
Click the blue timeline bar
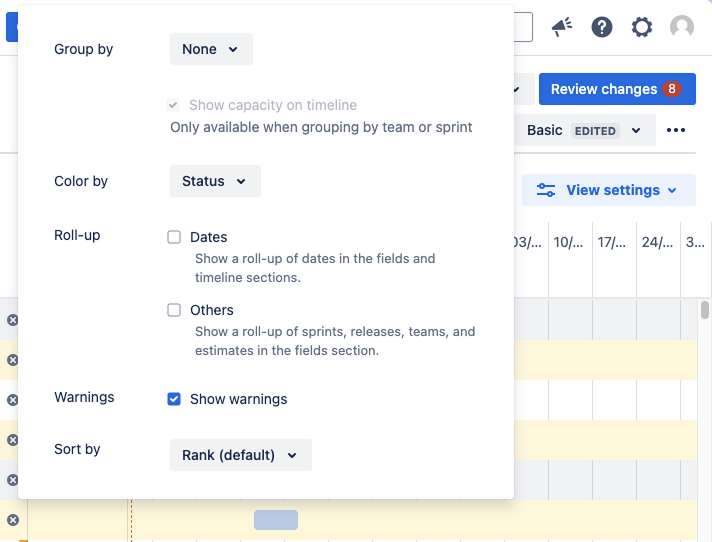click(x=276, y=520)
